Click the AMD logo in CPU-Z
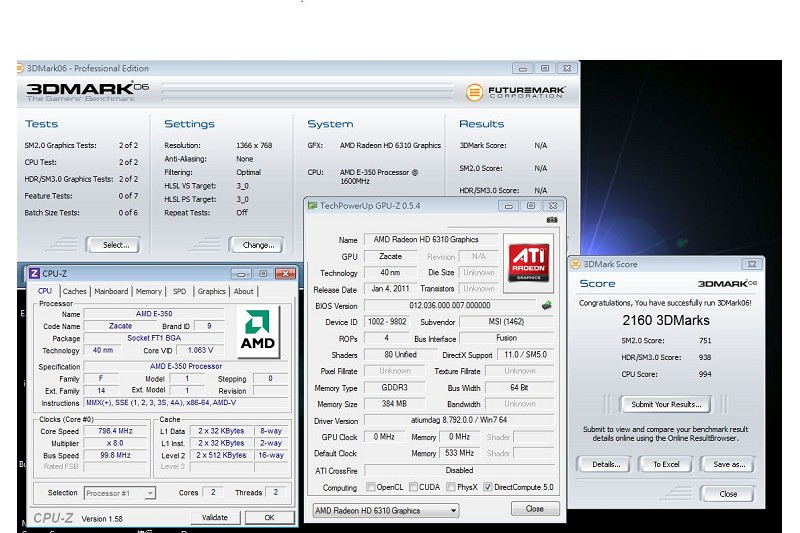The image size is (800, 533). (258, 332)
